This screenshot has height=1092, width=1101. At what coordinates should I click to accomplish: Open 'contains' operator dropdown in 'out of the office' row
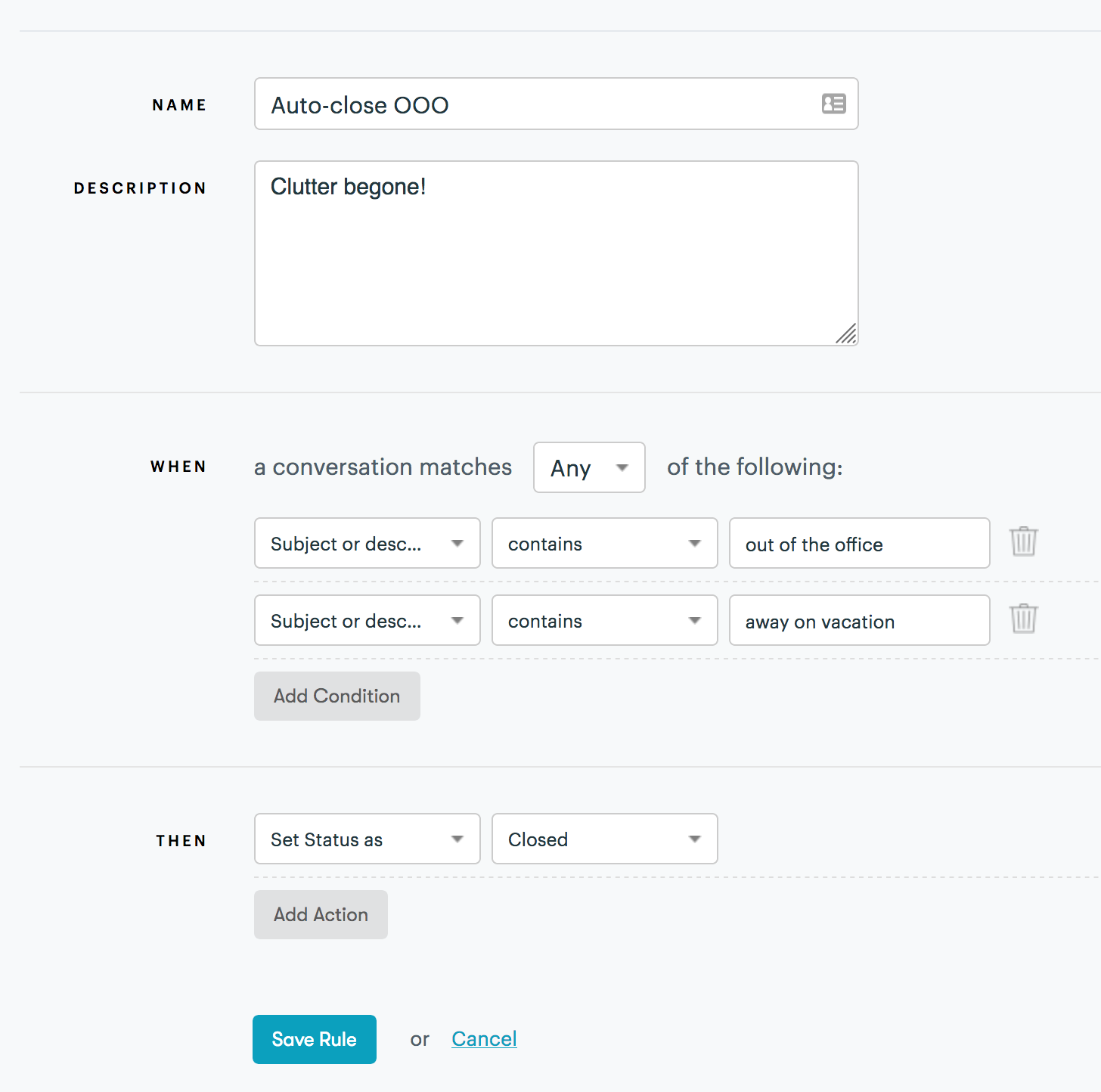point(605,543)
